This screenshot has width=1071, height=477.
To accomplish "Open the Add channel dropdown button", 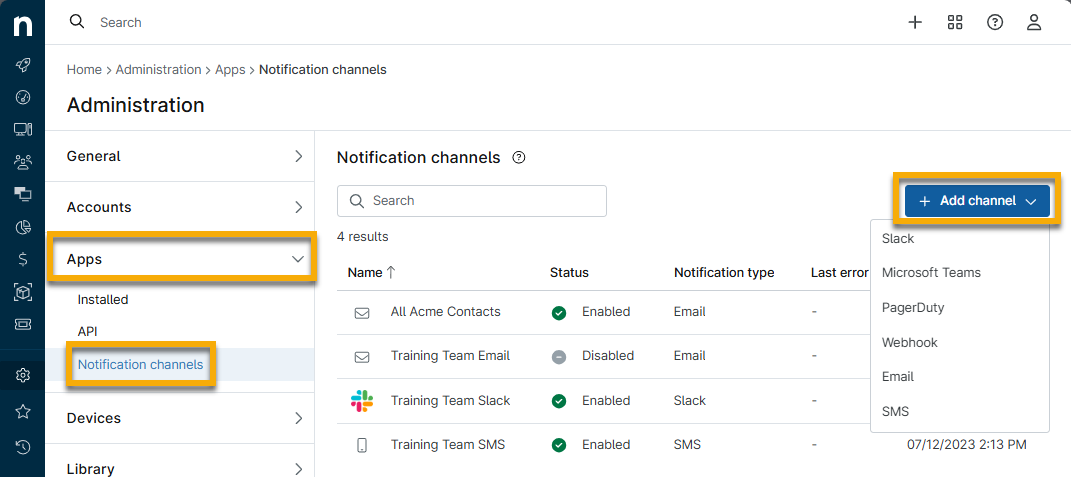I will tap(977, 201).
